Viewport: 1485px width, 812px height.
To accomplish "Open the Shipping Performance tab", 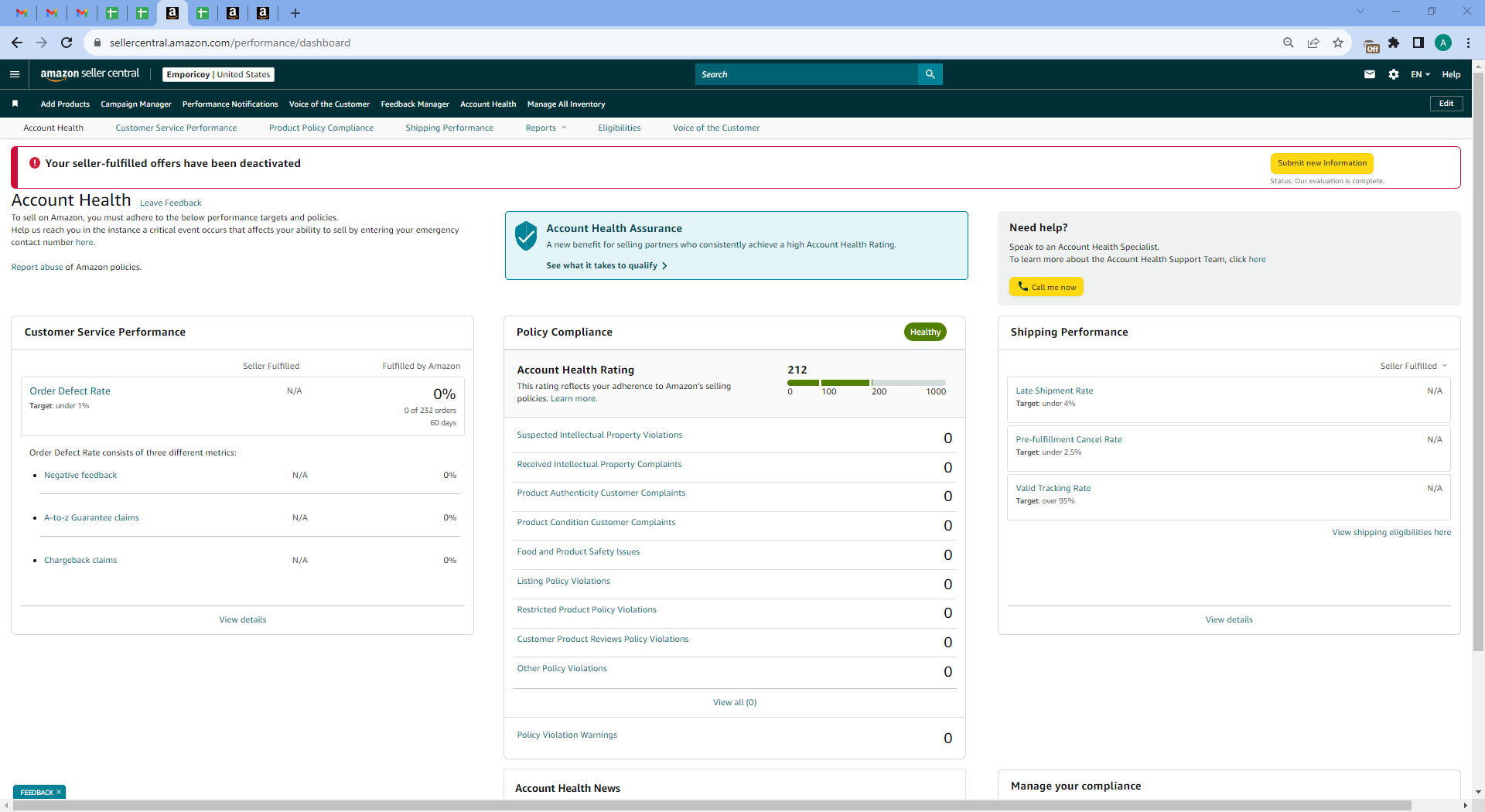I will click(x=449, y=128).
